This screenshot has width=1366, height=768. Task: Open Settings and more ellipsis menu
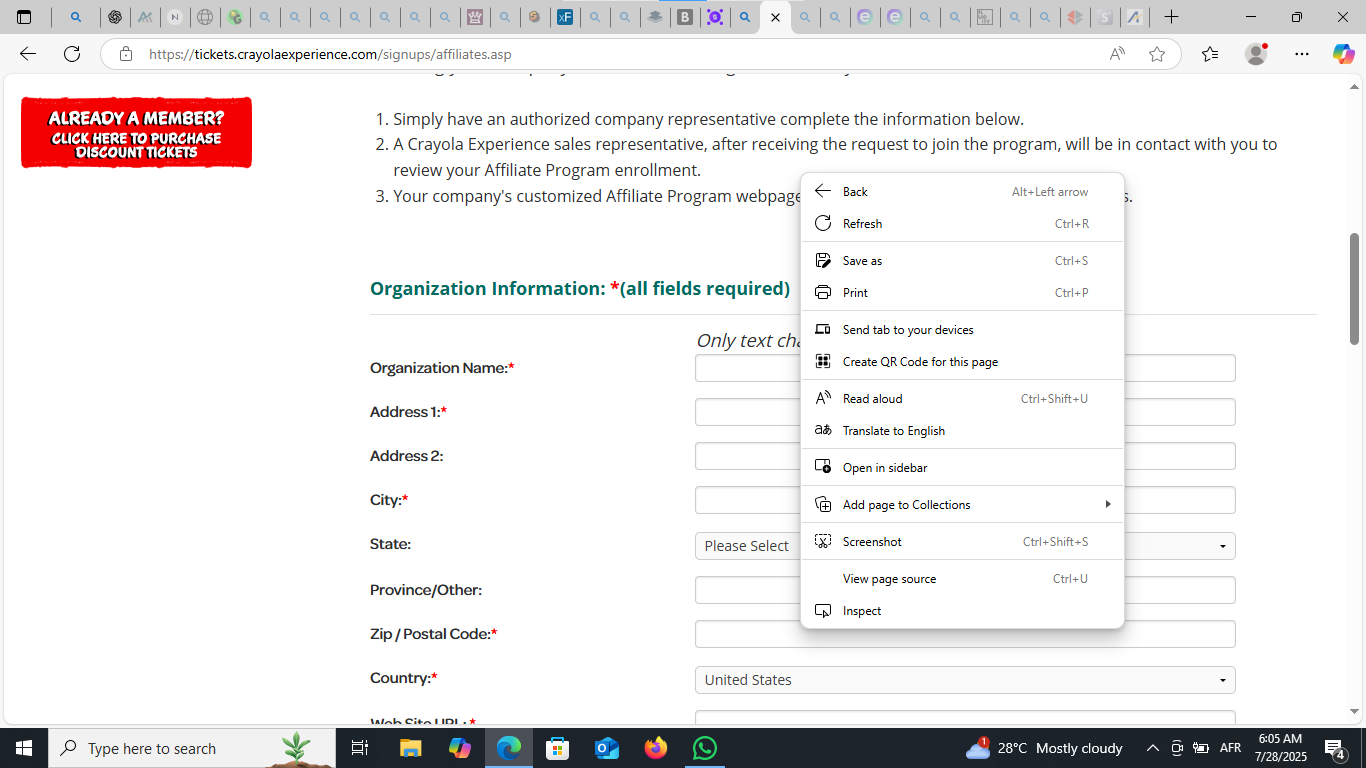click(x=1301, y=54)
